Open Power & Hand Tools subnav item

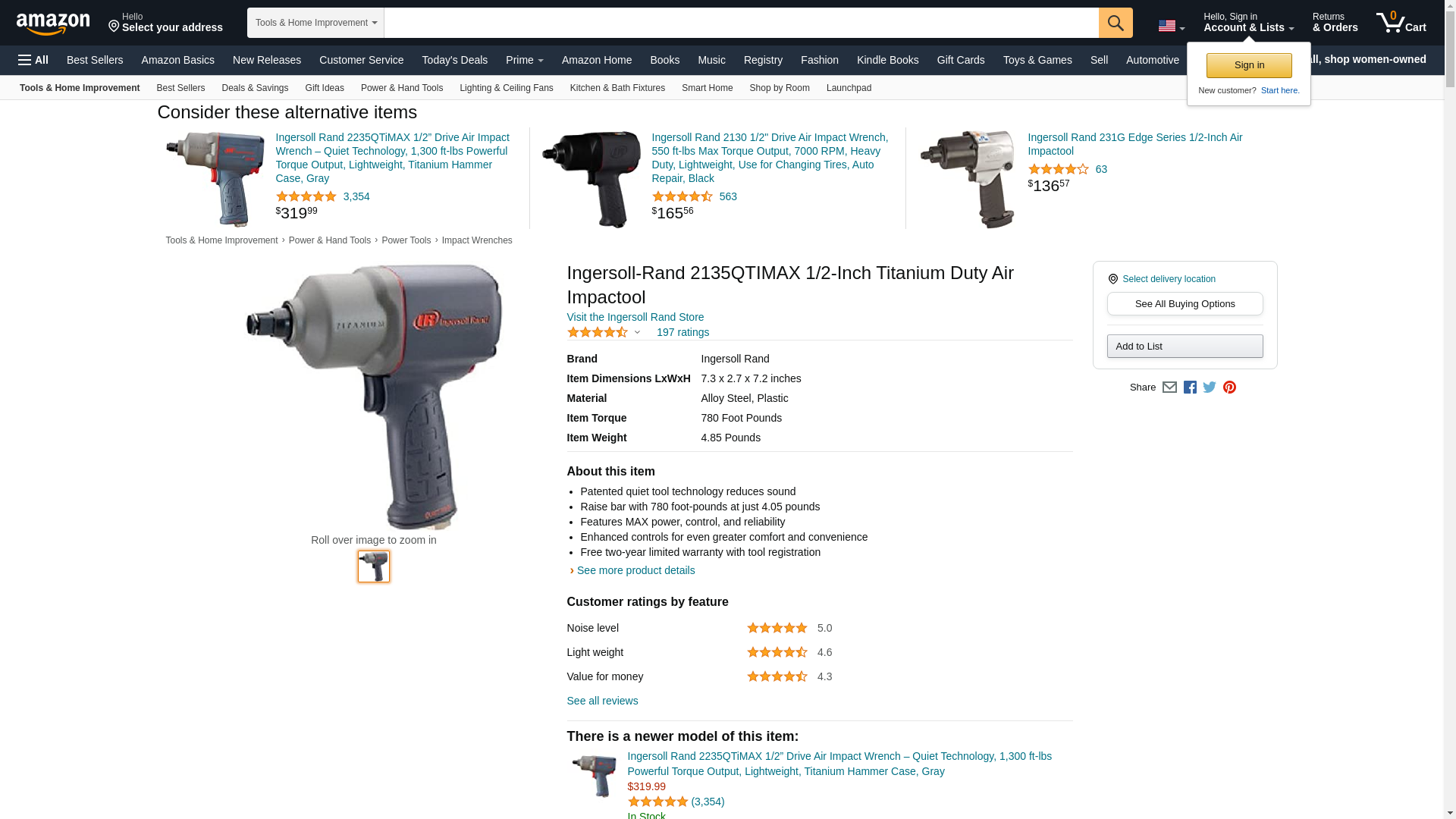pos(402,88)
